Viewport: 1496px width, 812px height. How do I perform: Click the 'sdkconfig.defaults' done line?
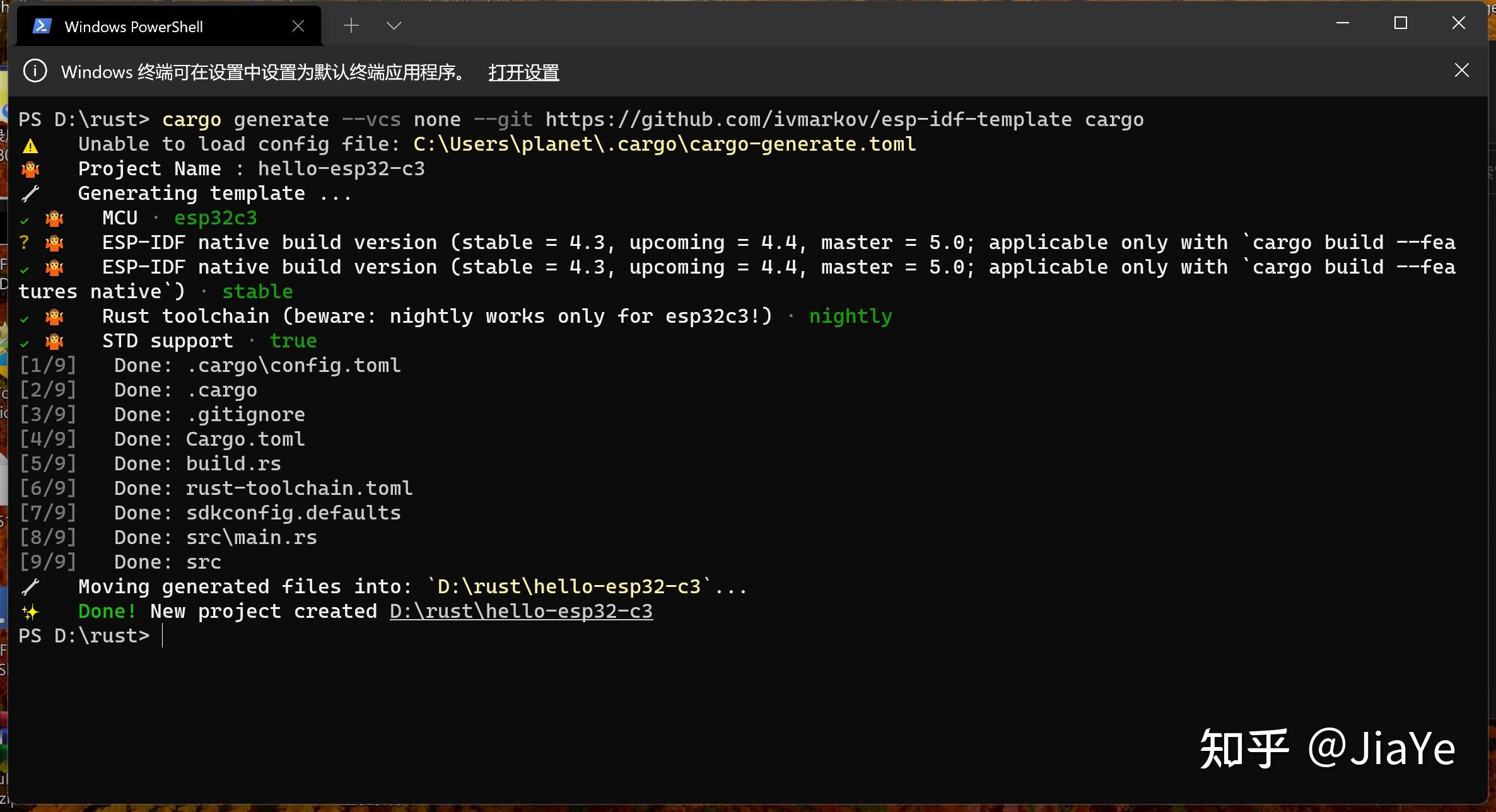210,513
